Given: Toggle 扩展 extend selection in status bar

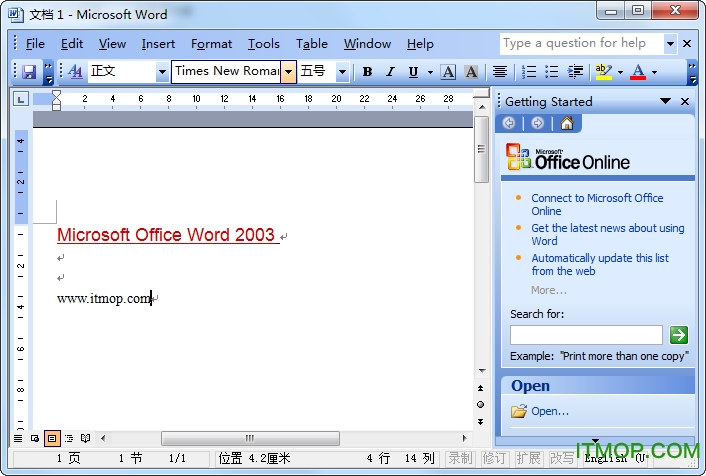Looking at the screenshot, I should pyautogui.click(x=528, y=458).
